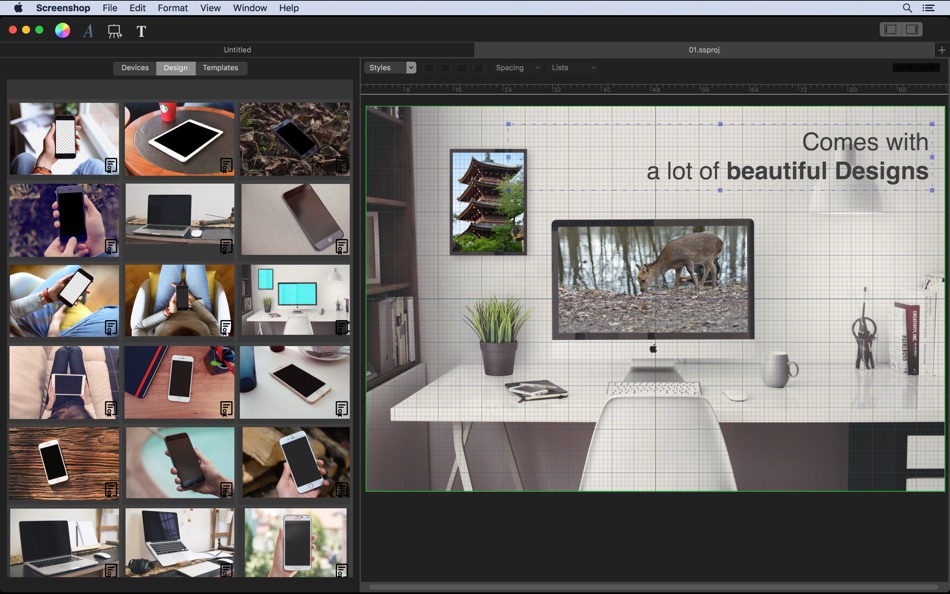This screenshot has width=950, height=594.
Task: Select the deer image on iMac screen
Action: (x=653, y=279)
